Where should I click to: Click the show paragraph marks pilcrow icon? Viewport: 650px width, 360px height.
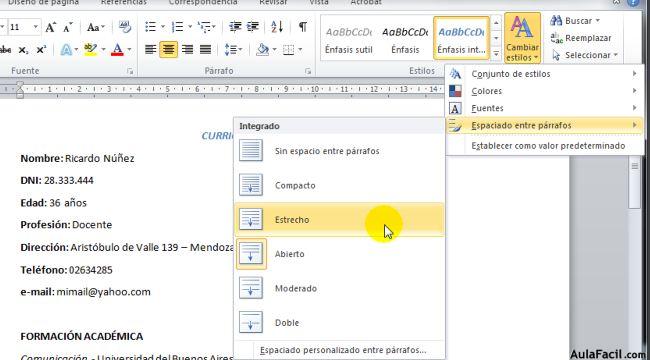pos(303,27)
